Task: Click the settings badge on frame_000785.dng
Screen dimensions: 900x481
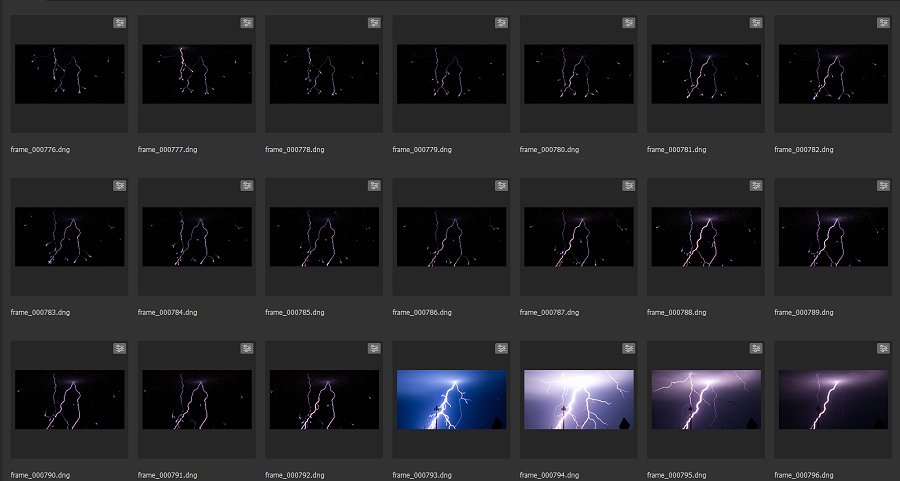Action: [x=374, y=185]
